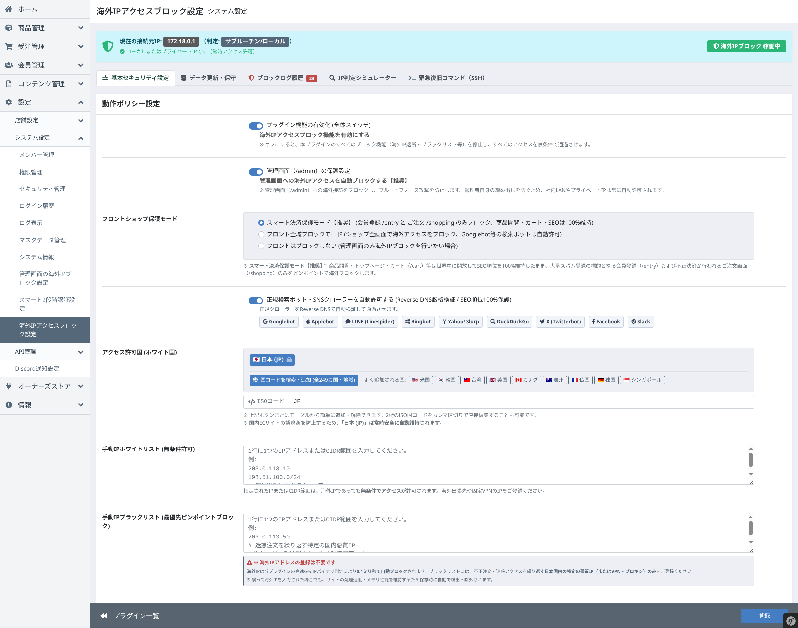Toggle the search bot and SNS crawler allow switch

(255, 301)
